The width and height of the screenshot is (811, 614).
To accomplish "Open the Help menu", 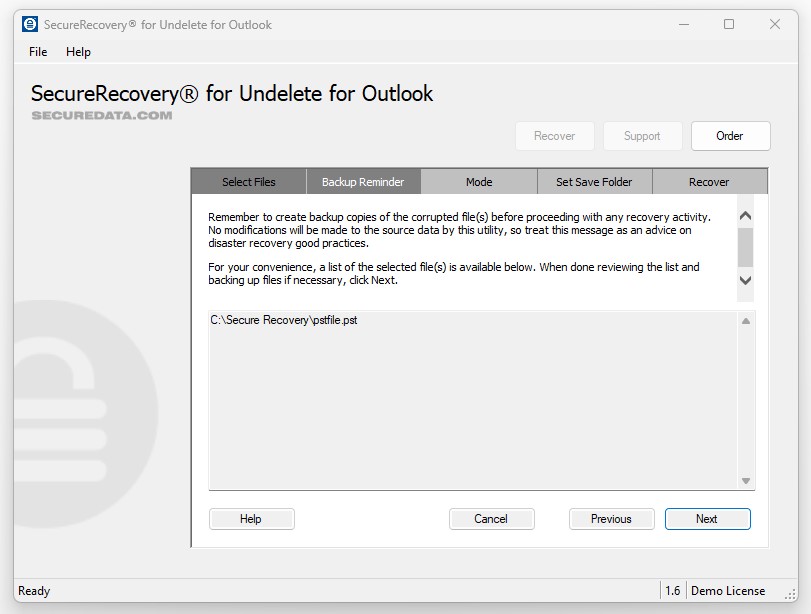I will [78, 52].
